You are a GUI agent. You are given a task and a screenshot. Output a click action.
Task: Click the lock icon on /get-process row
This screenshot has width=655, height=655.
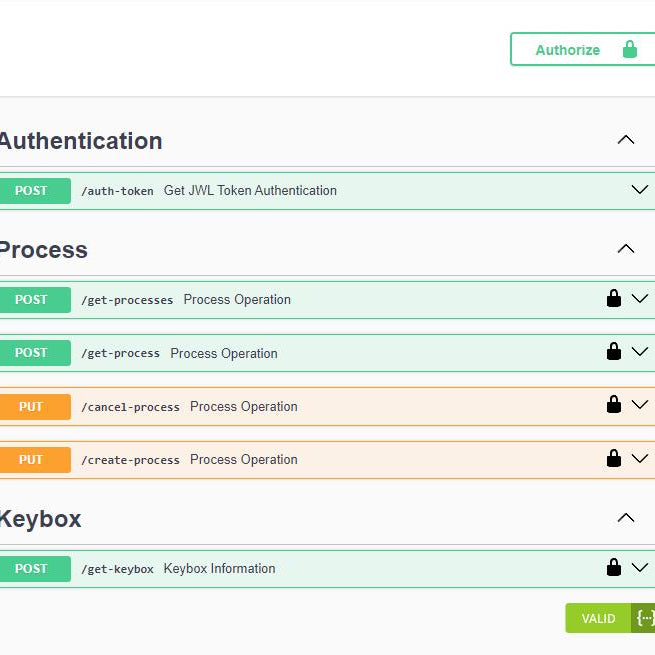pyautogui.click(x=614, y=352)
